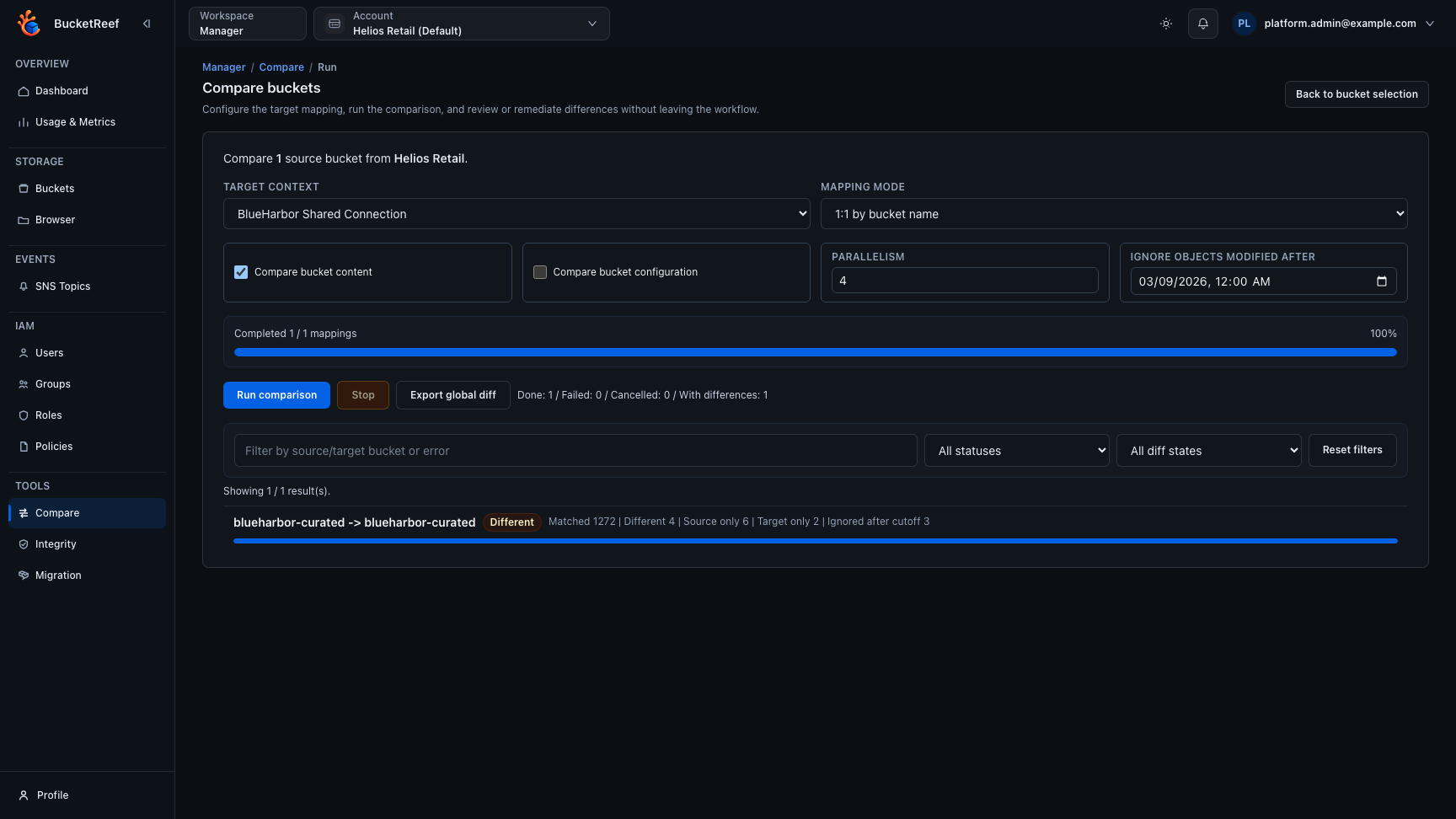Open the All diff states dropdown
1456x819 pixels.
point(1209,451)
